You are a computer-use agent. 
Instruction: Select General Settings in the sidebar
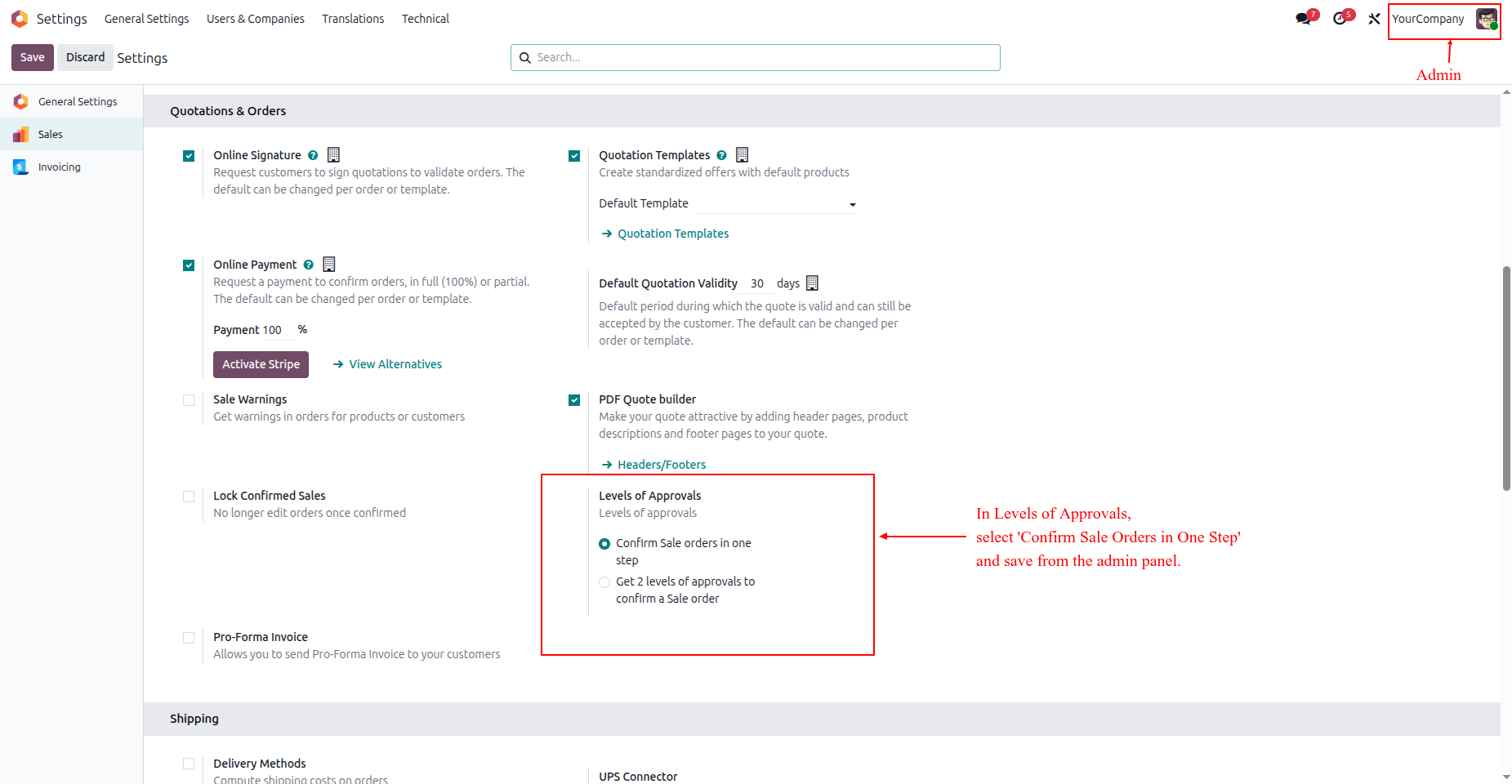(x=71, y=101)
